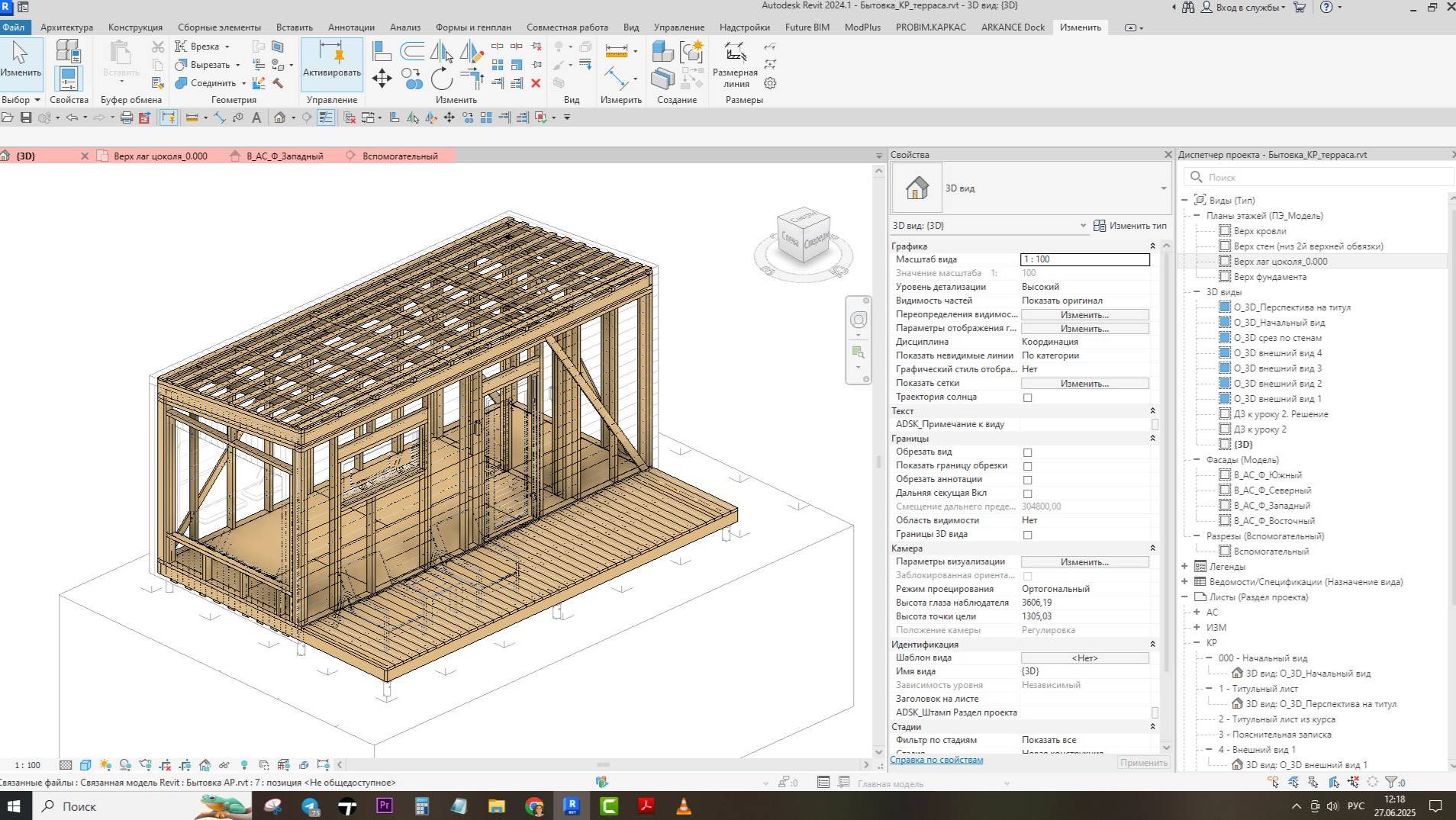The image size is (1456, 820).
Task: Switch to the Архитектура ribbon tab
Action: pyautogui.click(x=67, y=27)
